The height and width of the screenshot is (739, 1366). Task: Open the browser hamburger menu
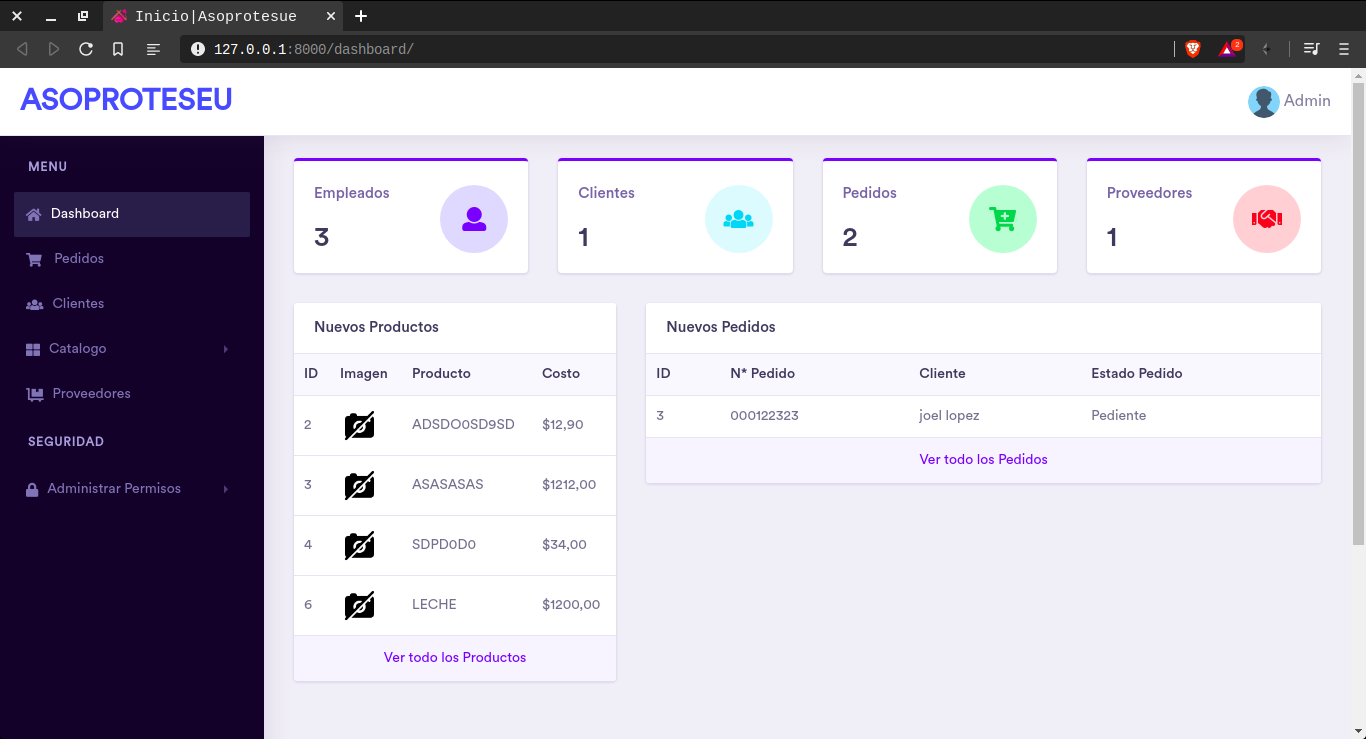click(1343, 49)
